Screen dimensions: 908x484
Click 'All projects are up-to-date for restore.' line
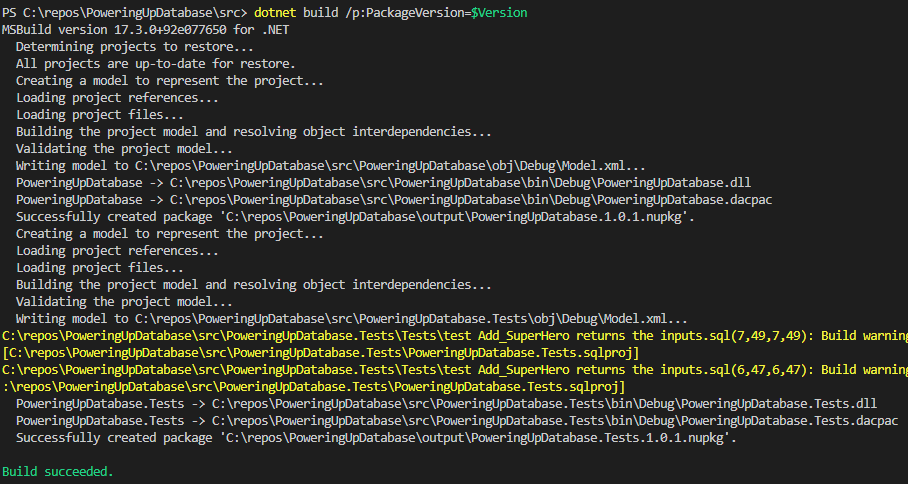(156, 64)
